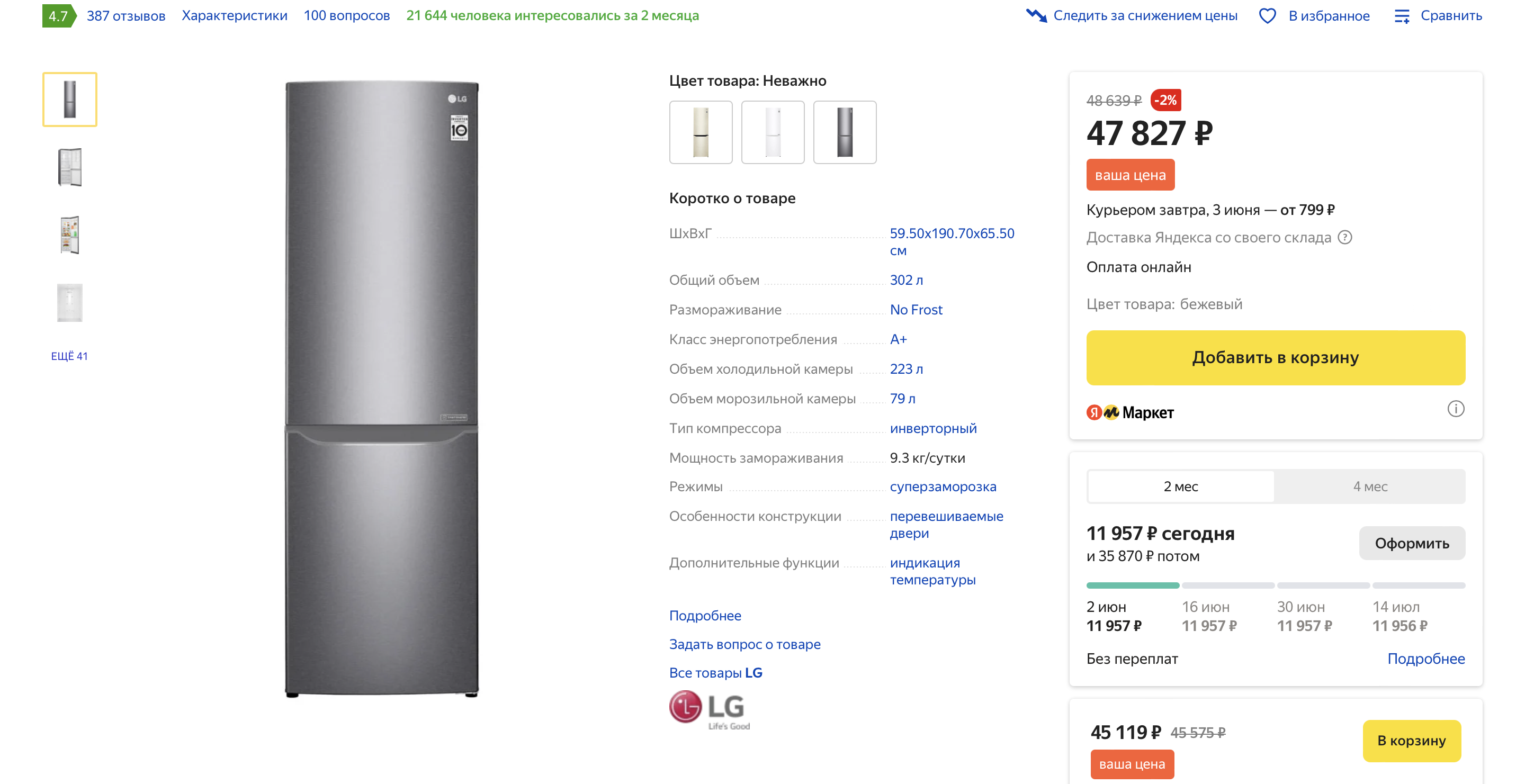Open the 387 отзывов reviews section

pyautogui.click(x=125, y=16)
